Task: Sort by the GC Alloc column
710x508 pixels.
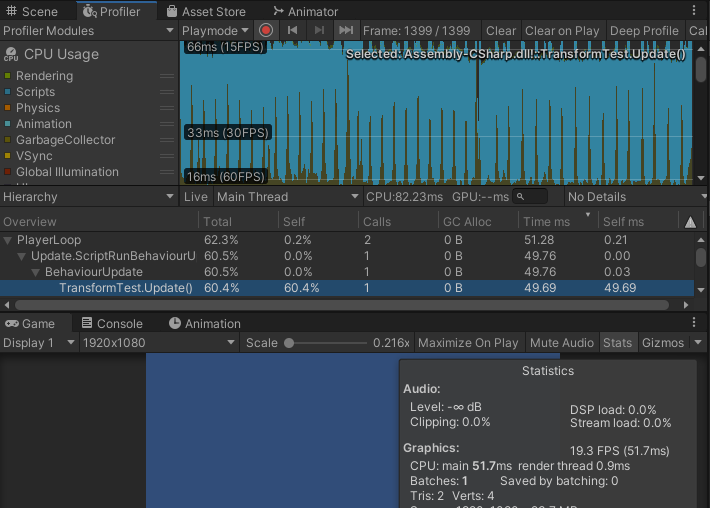Action: point(478,221)
